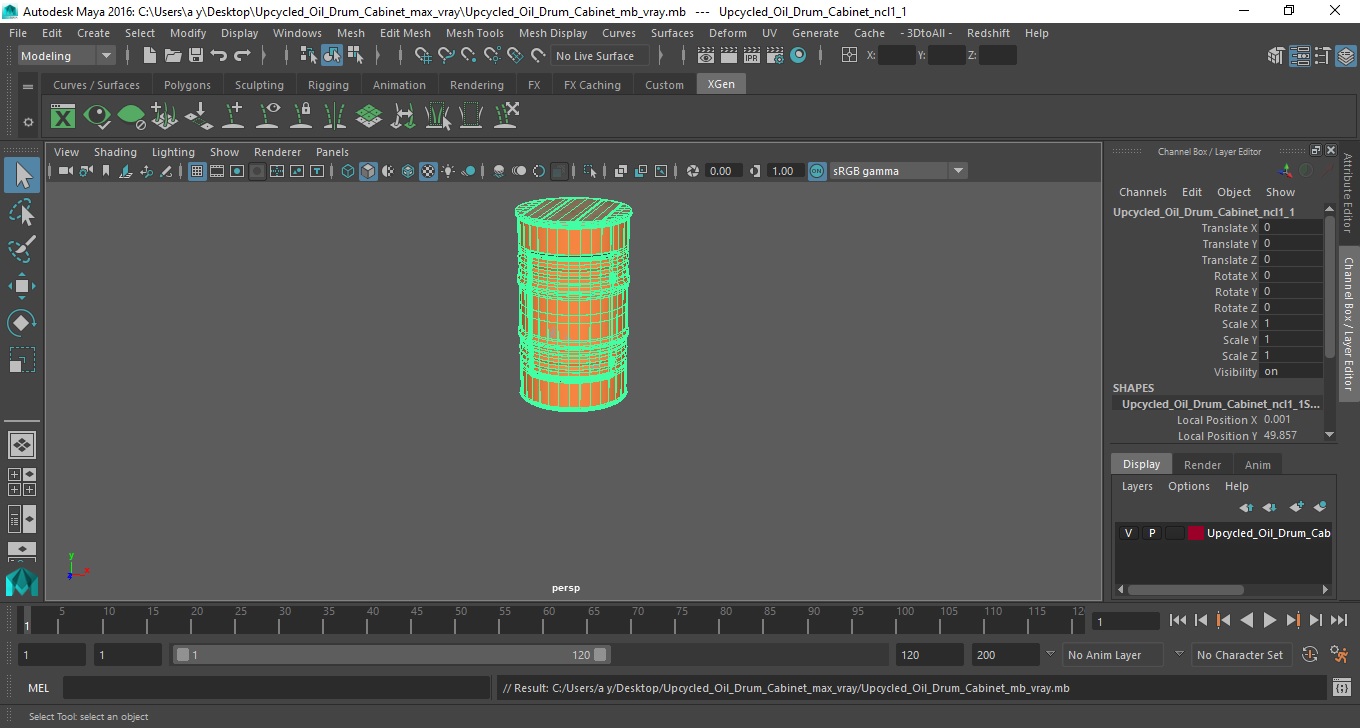Play animation forwards
Screen dimensions: 1360x728
click(1269, 621)
